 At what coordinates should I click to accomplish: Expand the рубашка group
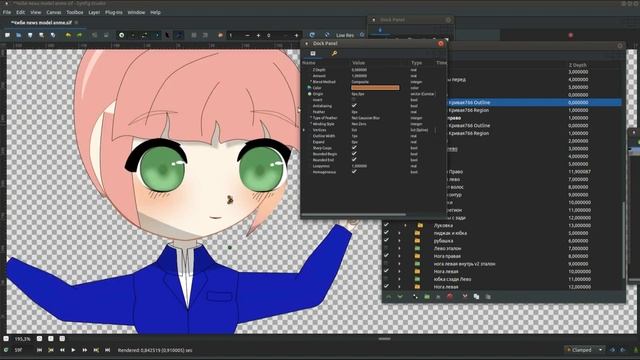pyautogui.click(x=400, y=241)
